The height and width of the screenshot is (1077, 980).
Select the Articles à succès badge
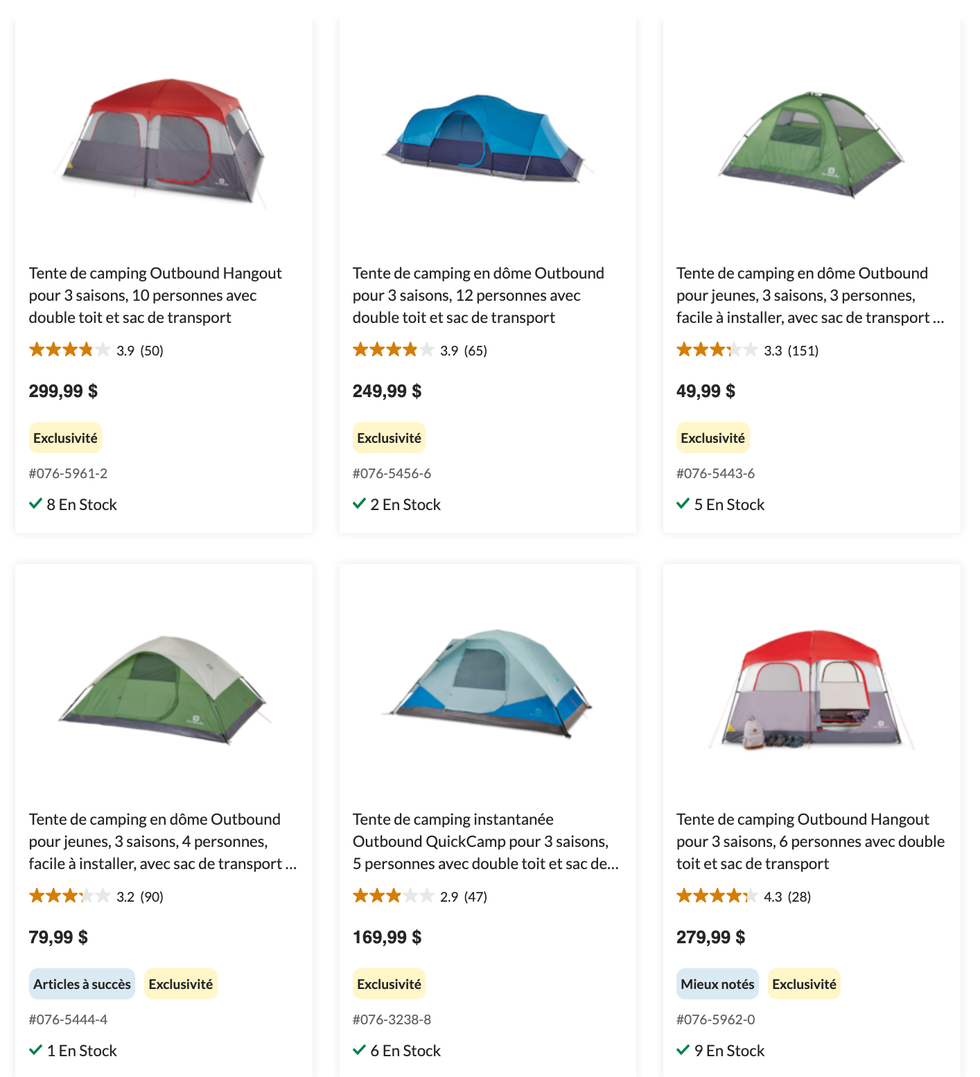[x=82, y=984]
